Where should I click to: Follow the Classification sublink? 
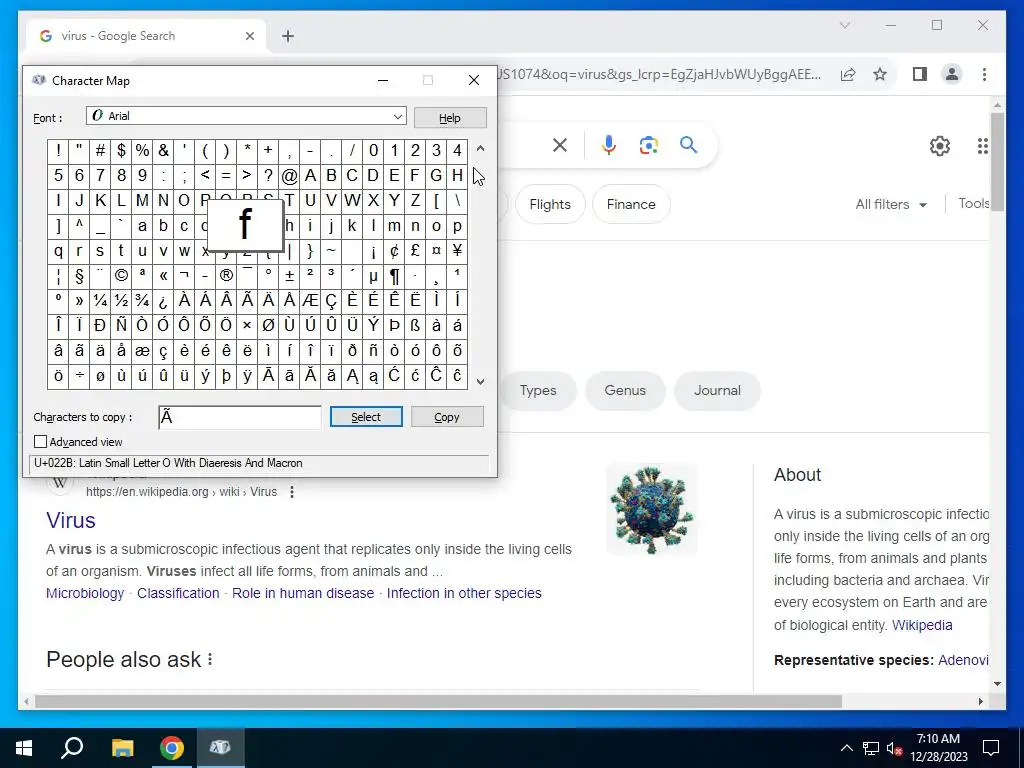(178, 593)
